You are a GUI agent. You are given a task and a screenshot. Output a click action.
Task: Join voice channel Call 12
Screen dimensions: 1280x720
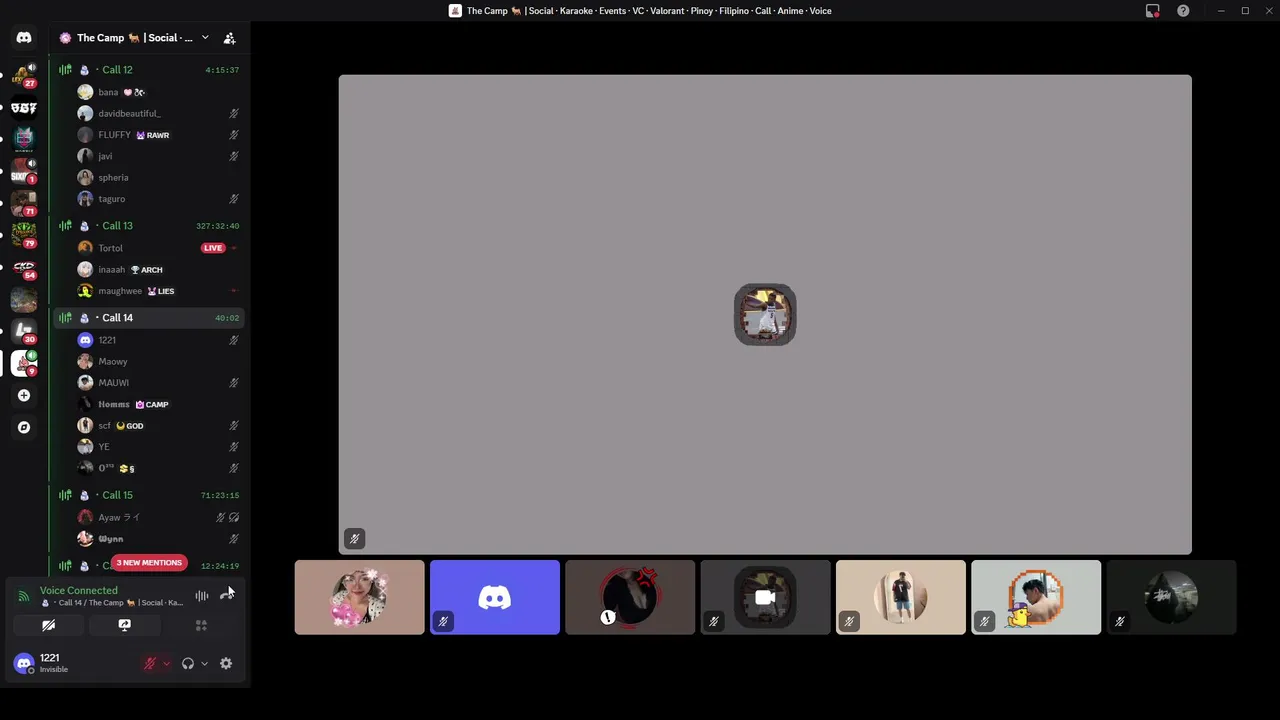pos(117,70)
